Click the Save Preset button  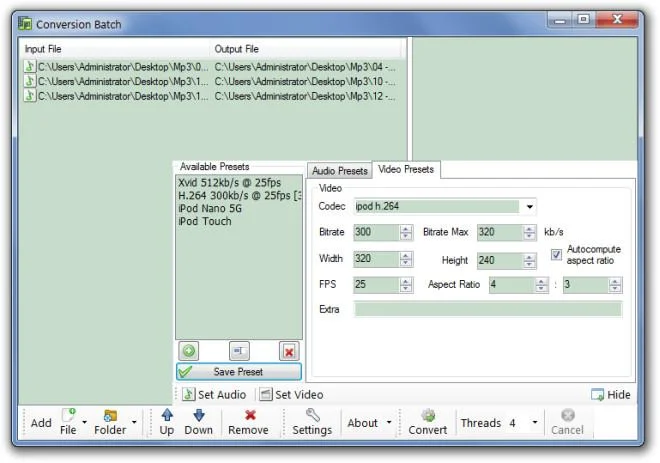point(239,372)
